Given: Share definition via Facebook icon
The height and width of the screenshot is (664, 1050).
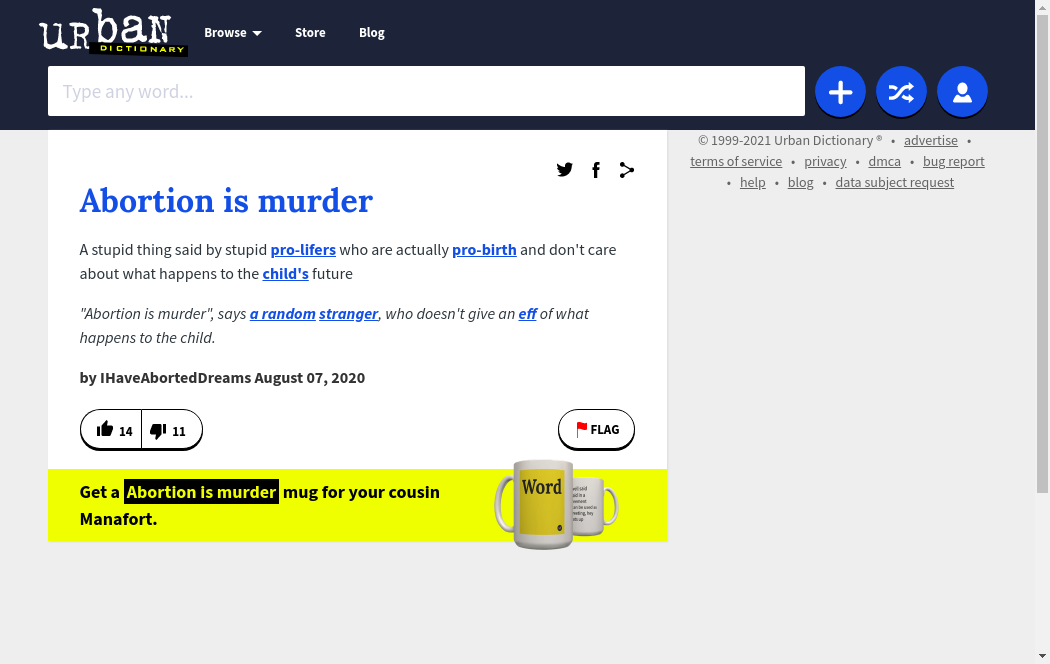Looking at the screenshot, I should [x=596, y=170].
